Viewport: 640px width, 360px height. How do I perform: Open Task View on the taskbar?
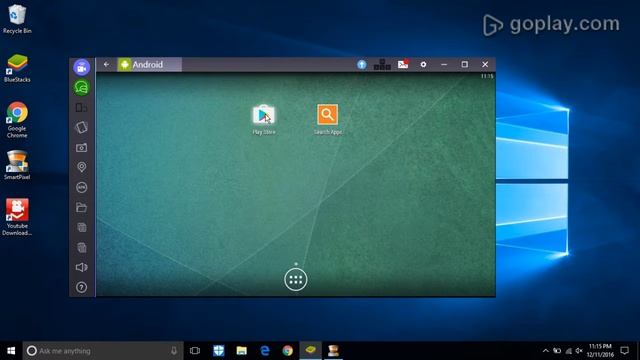click(195, 351)
